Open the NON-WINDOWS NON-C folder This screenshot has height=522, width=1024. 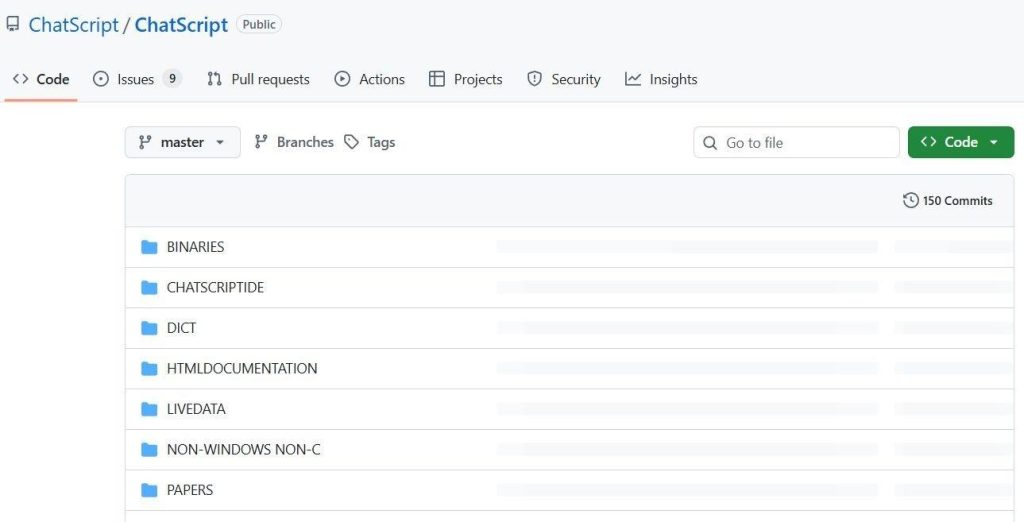click(243, 450)
